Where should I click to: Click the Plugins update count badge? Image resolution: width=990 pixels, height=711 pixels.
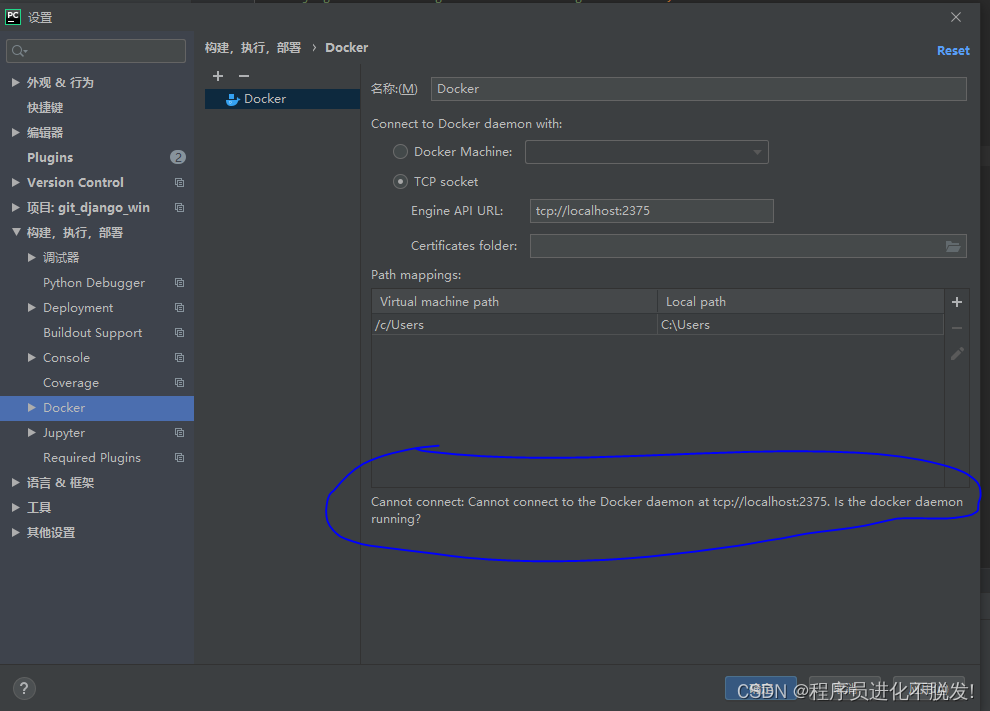point(178,157)
